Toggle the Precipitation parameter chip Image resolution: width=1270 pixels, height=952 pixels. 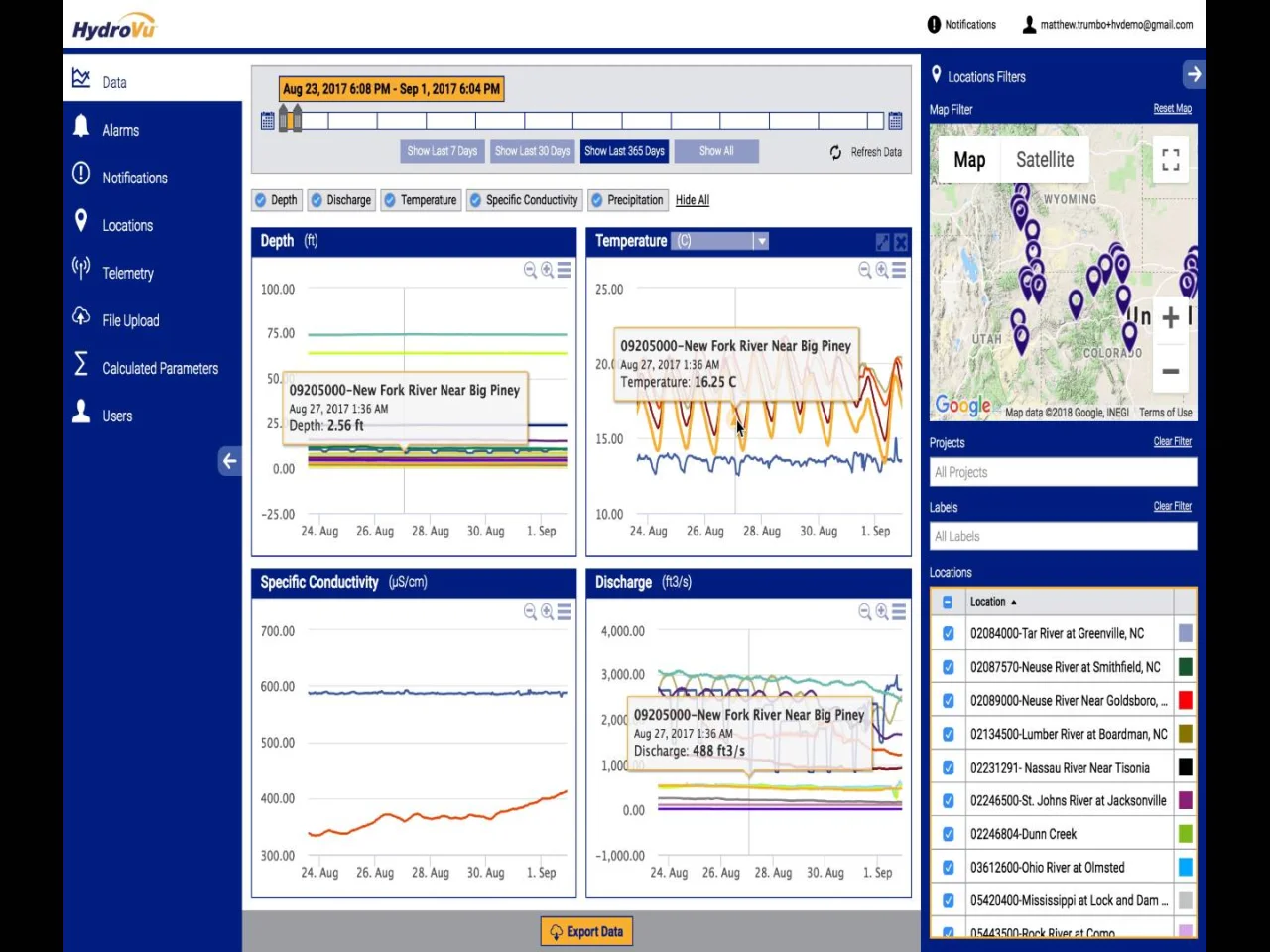tap(627, 200)
